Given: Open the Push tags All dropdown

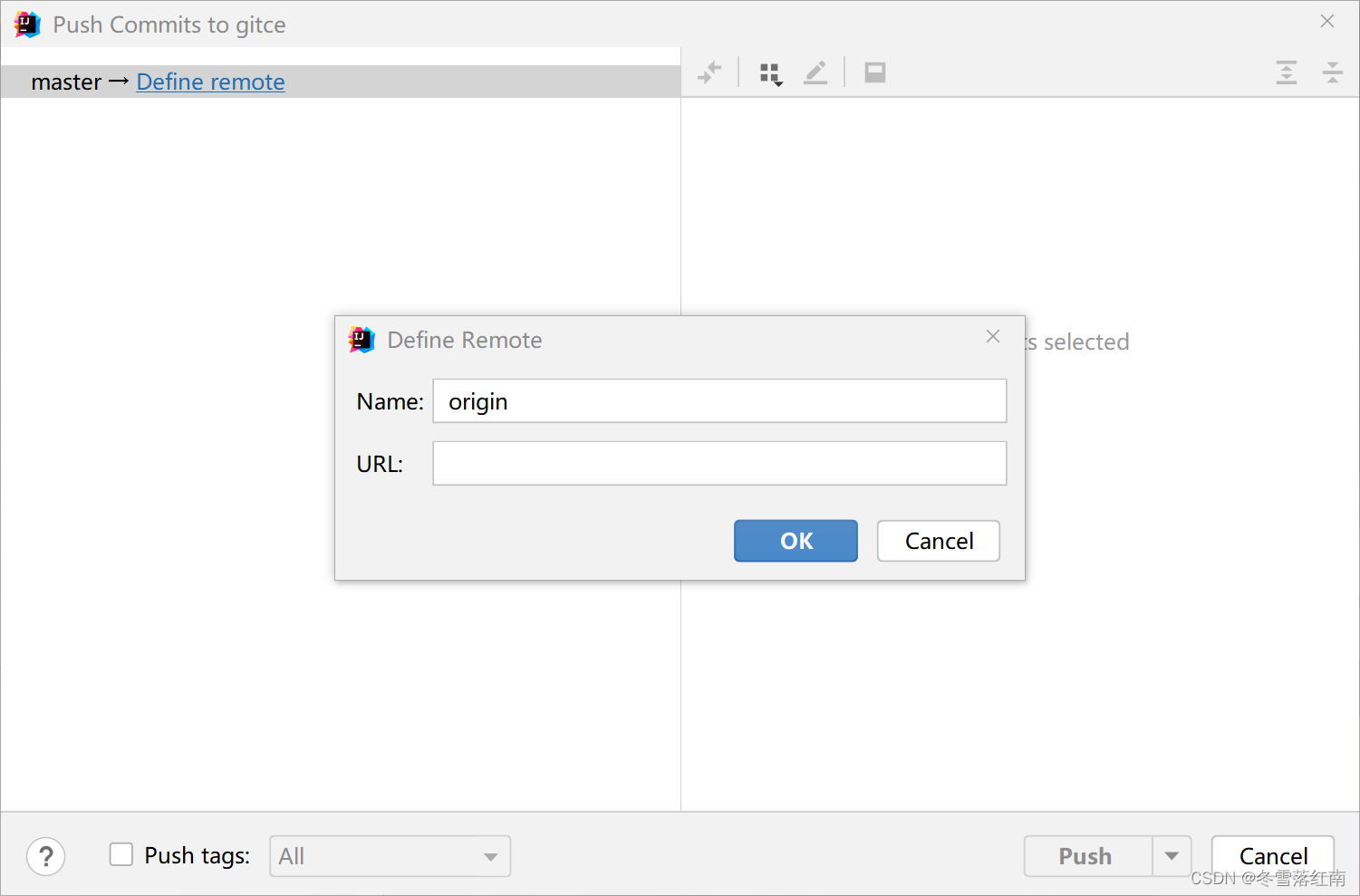Looking at the screenshot, I should click(x=390, y=856).
